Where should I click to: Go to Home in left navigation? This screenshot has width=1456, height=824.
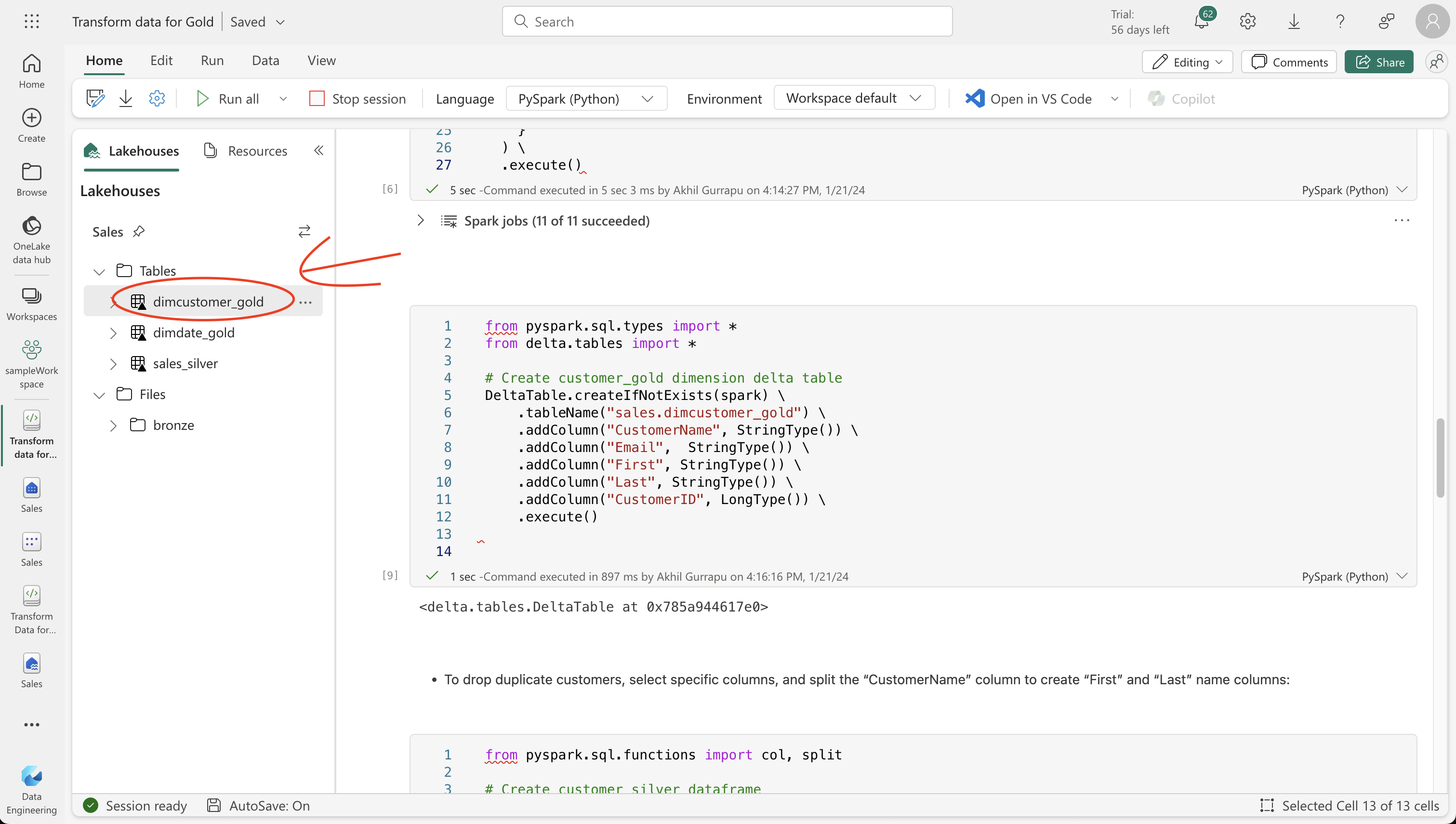pos(32,71)
